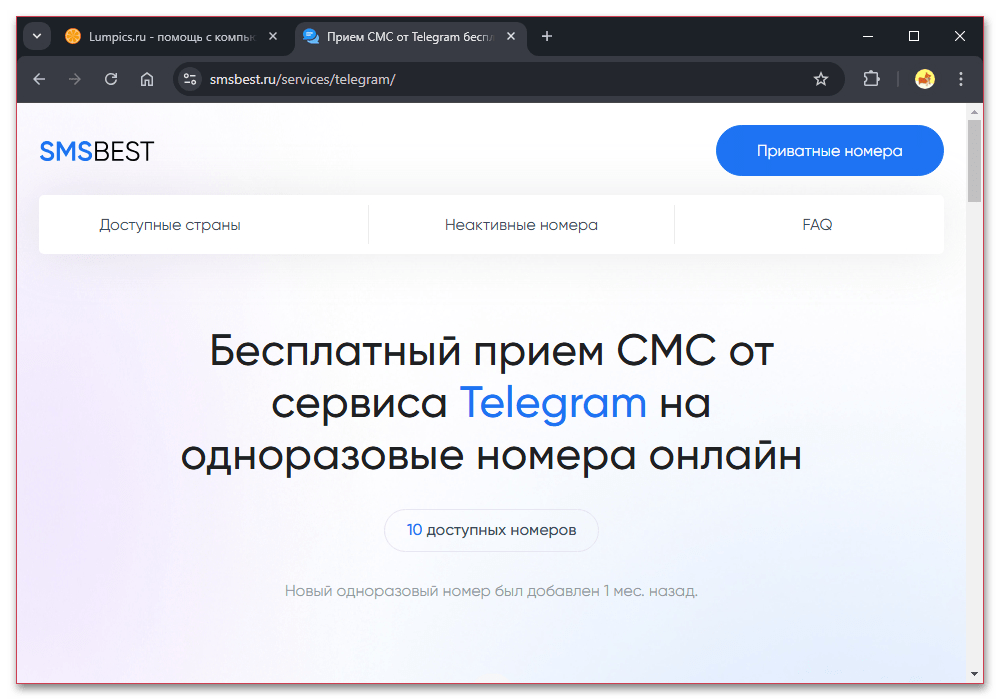Bookmark this page with the star icon
1000x700 pixels.
[x=821, y=79]
